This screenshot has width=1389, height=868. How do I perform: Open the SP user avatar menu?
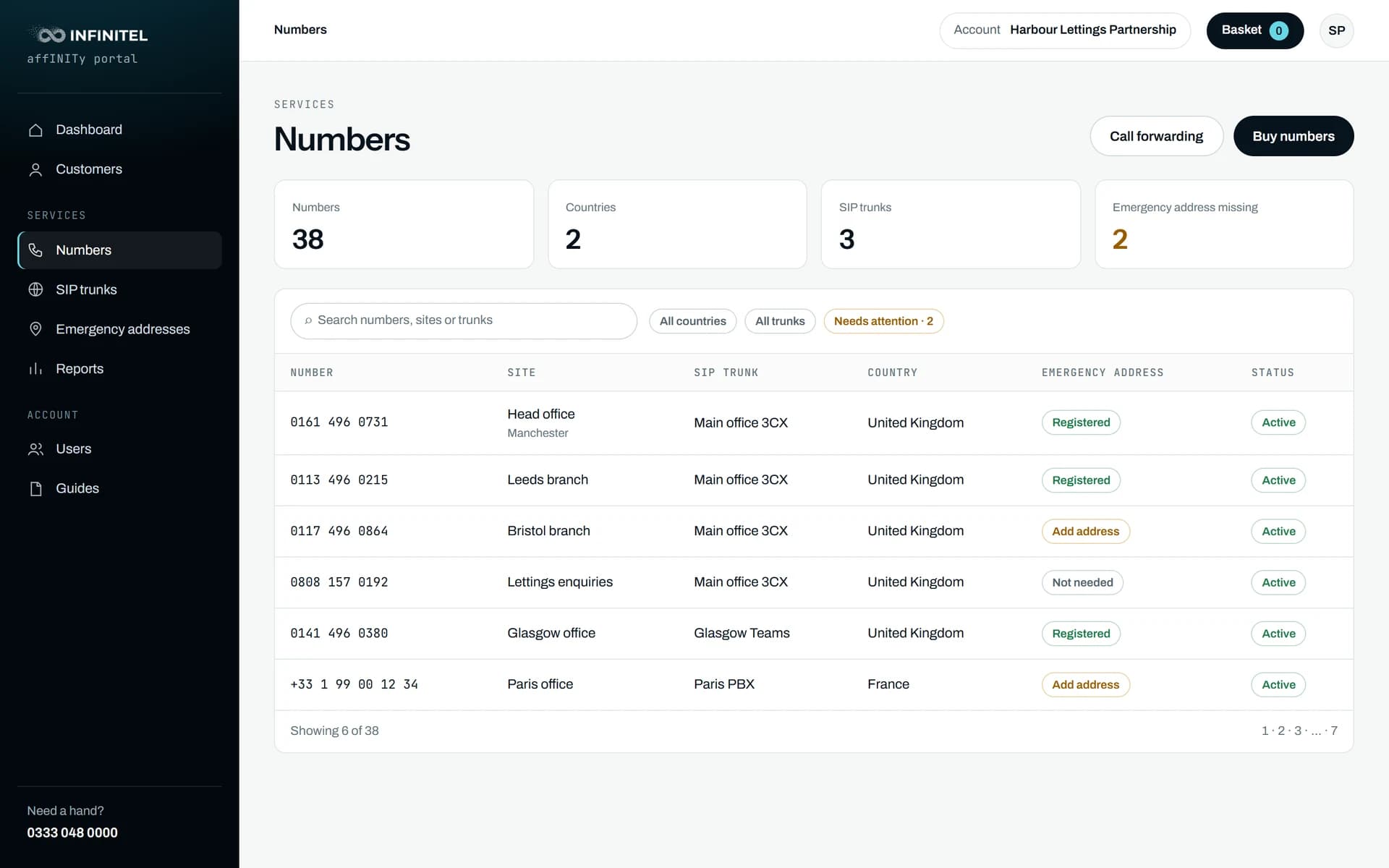click(1336, 30)
